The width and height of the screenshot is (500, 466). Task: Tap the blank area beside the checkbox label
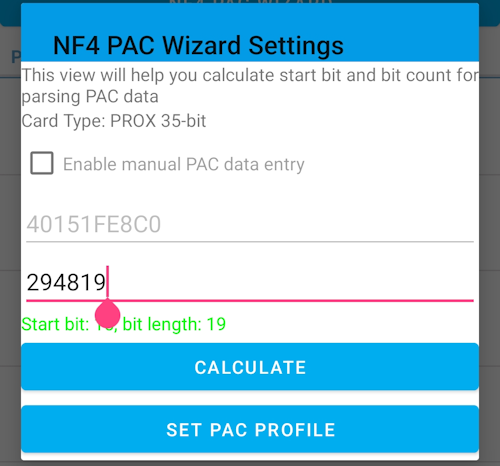click(x=390, y=164)
